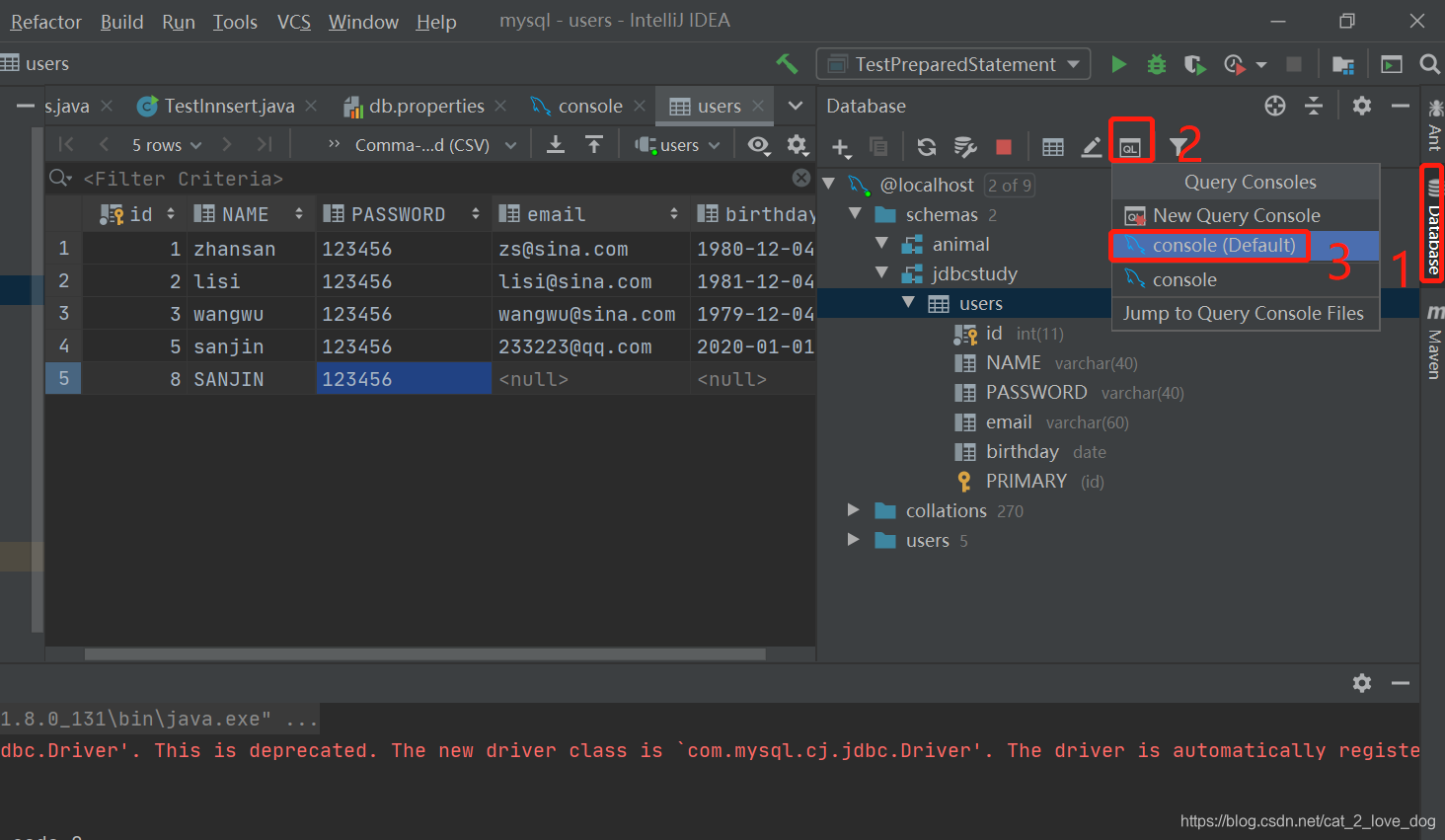Sort by the NAME column header

tap(250, 214)
